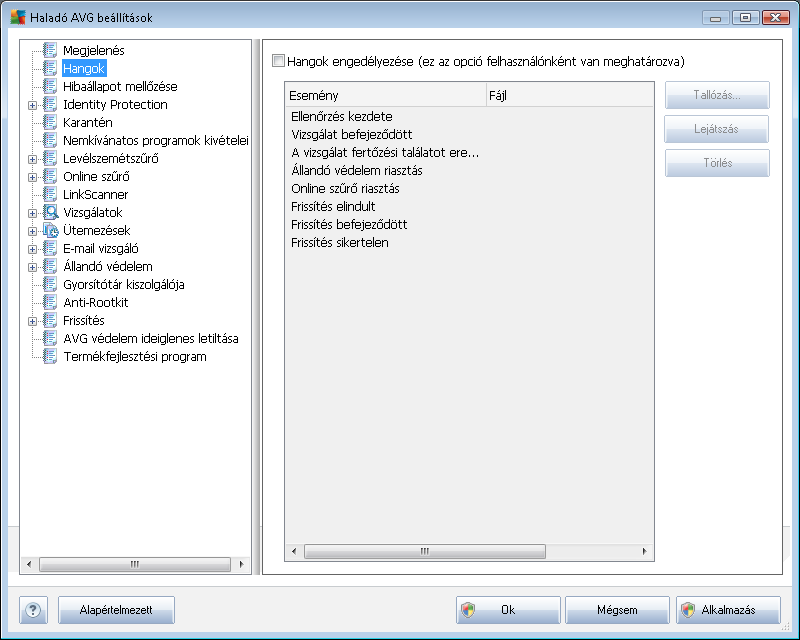Enable the Hangok engedélyezése checkbox

(x=278, y=61)
